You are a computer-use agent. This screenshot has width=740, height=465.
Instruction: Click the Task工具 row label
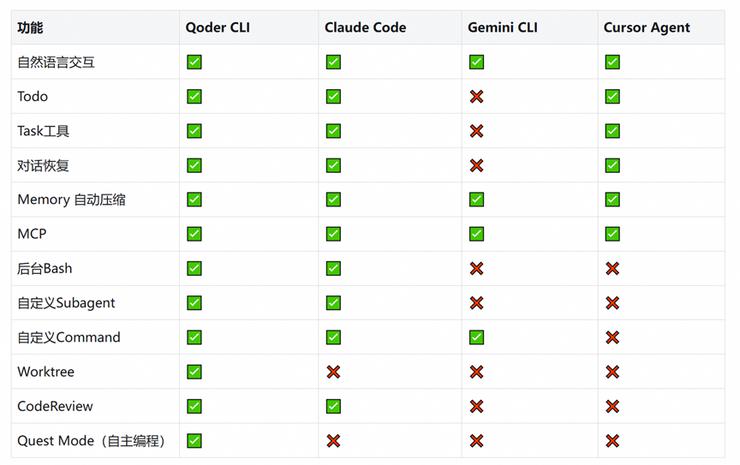pyautogui.click(x=43, y=131)
